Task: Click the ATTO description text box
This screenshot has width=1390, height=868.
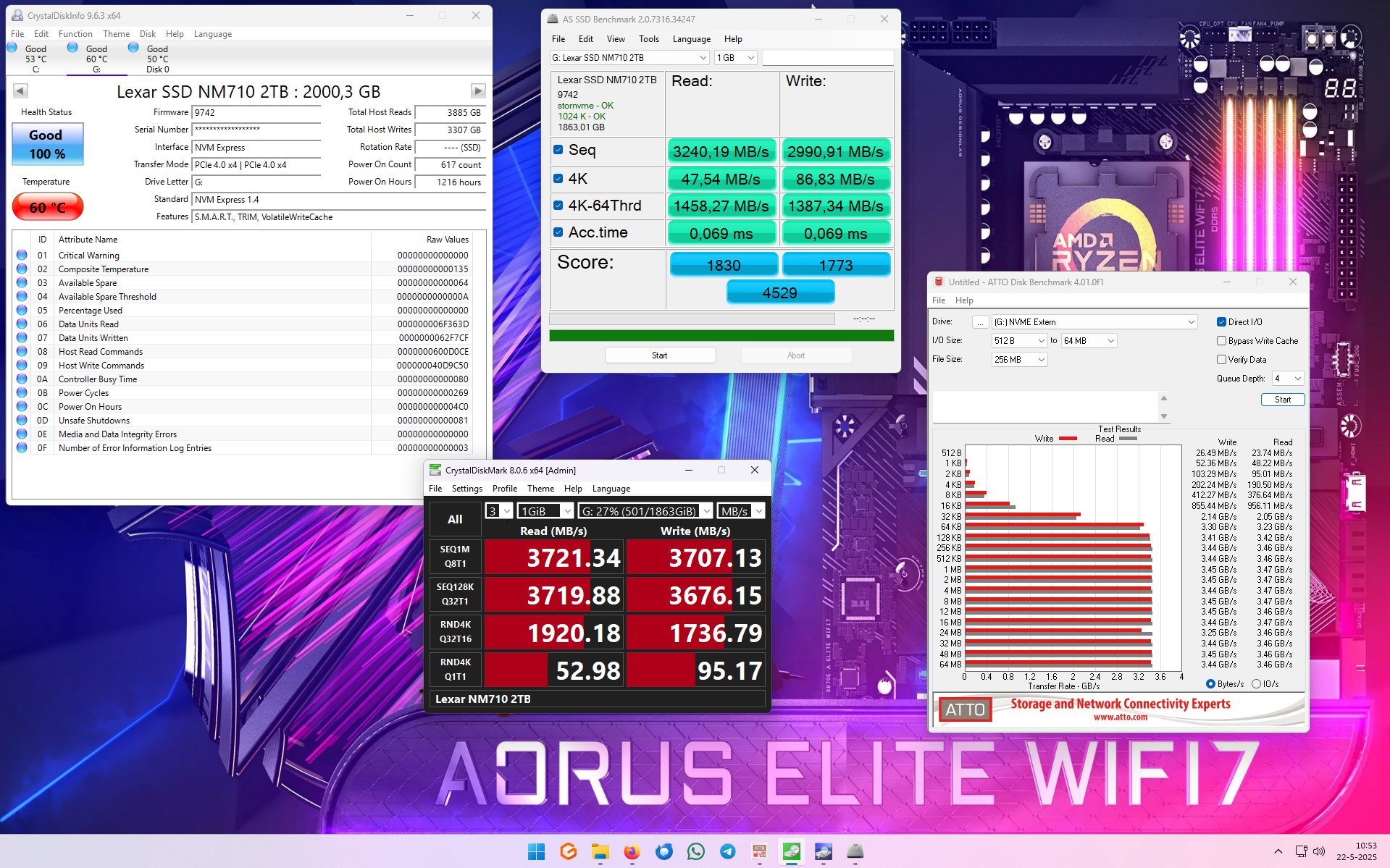Action: [x=1045, y=407]
